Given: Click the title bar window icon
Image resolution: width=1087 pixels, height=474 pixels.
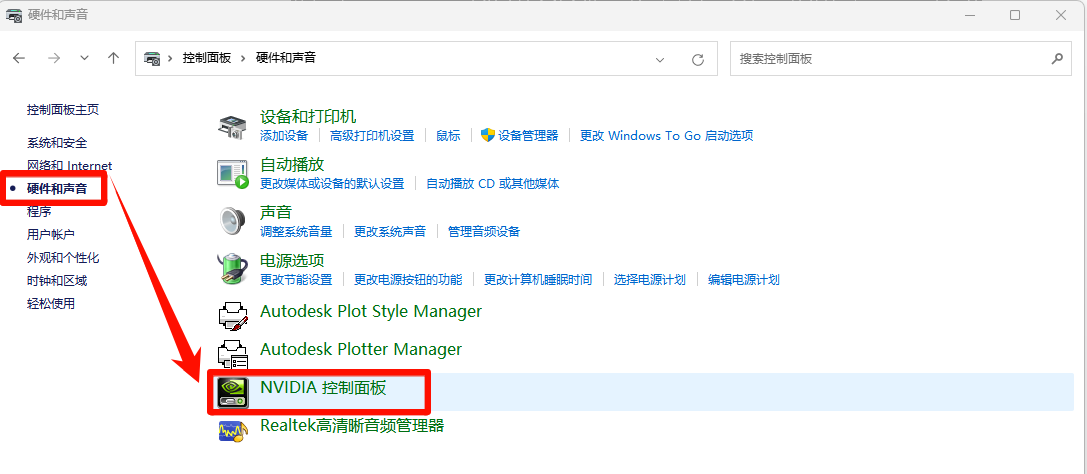Looking at the screenshot, I should pos(14,15).
